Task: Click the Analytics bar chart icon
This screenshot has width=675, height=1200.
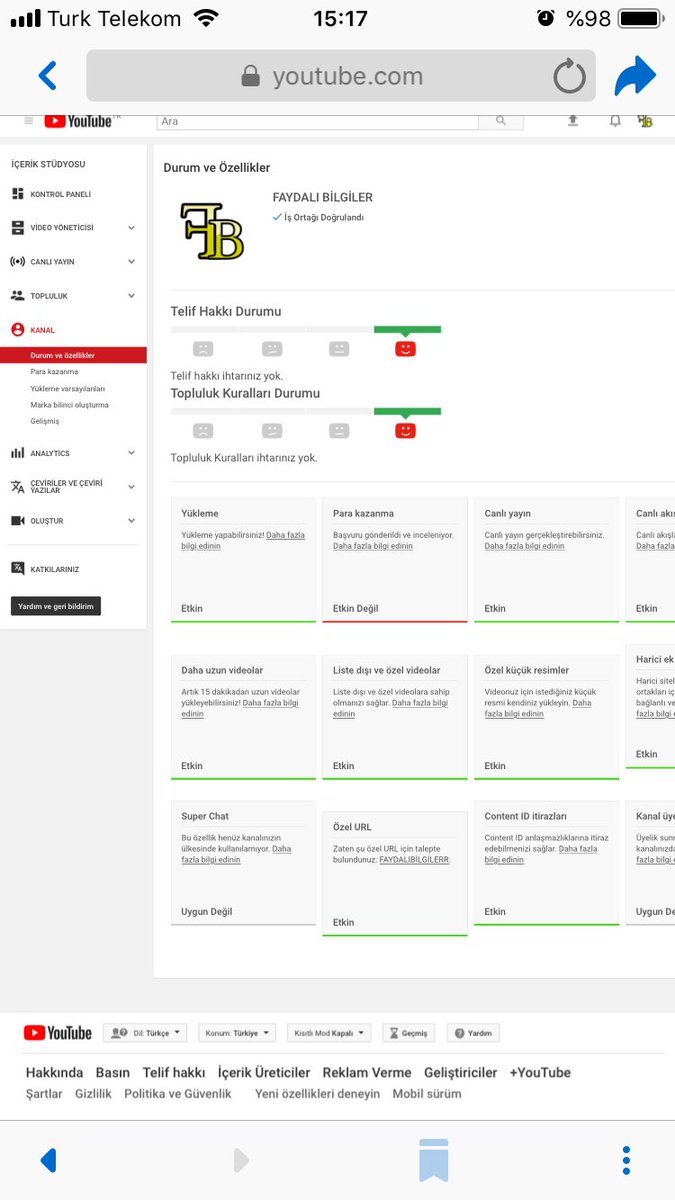Action: coord(17,453)
